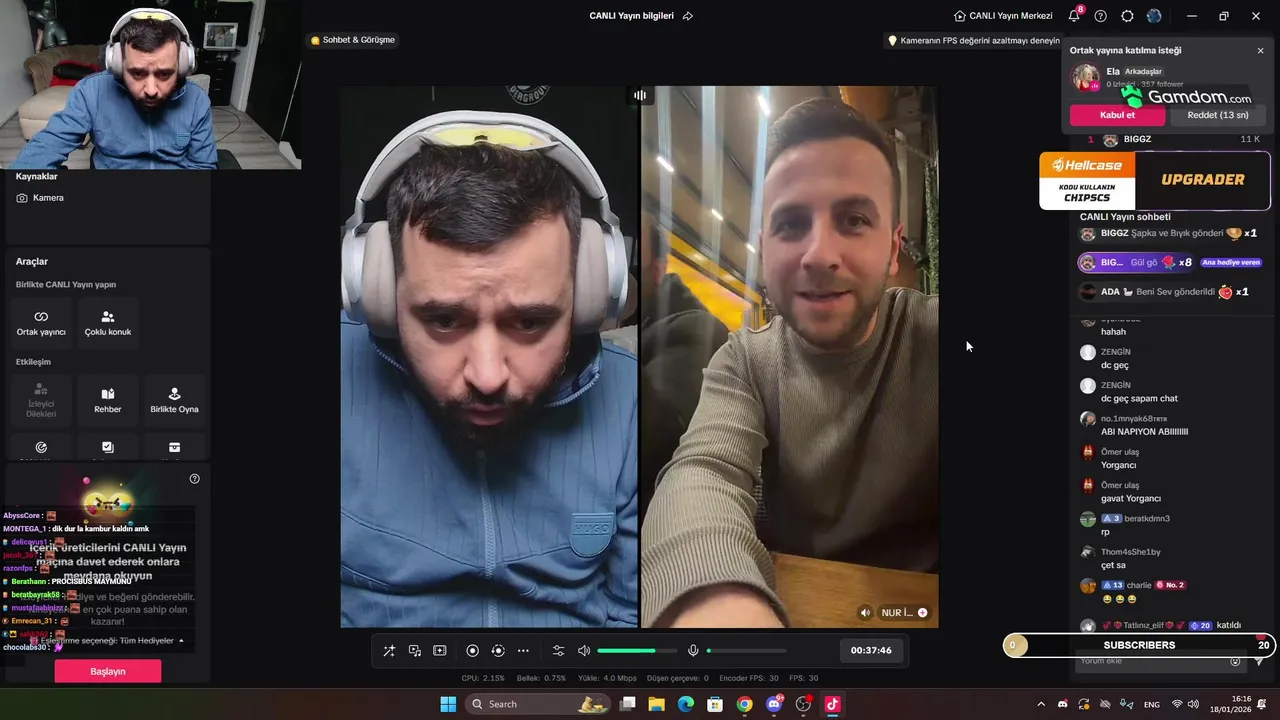Click the 00:37:46 stream timer
The width and height of the screenshot is (1280, 720).
(871, 650)
